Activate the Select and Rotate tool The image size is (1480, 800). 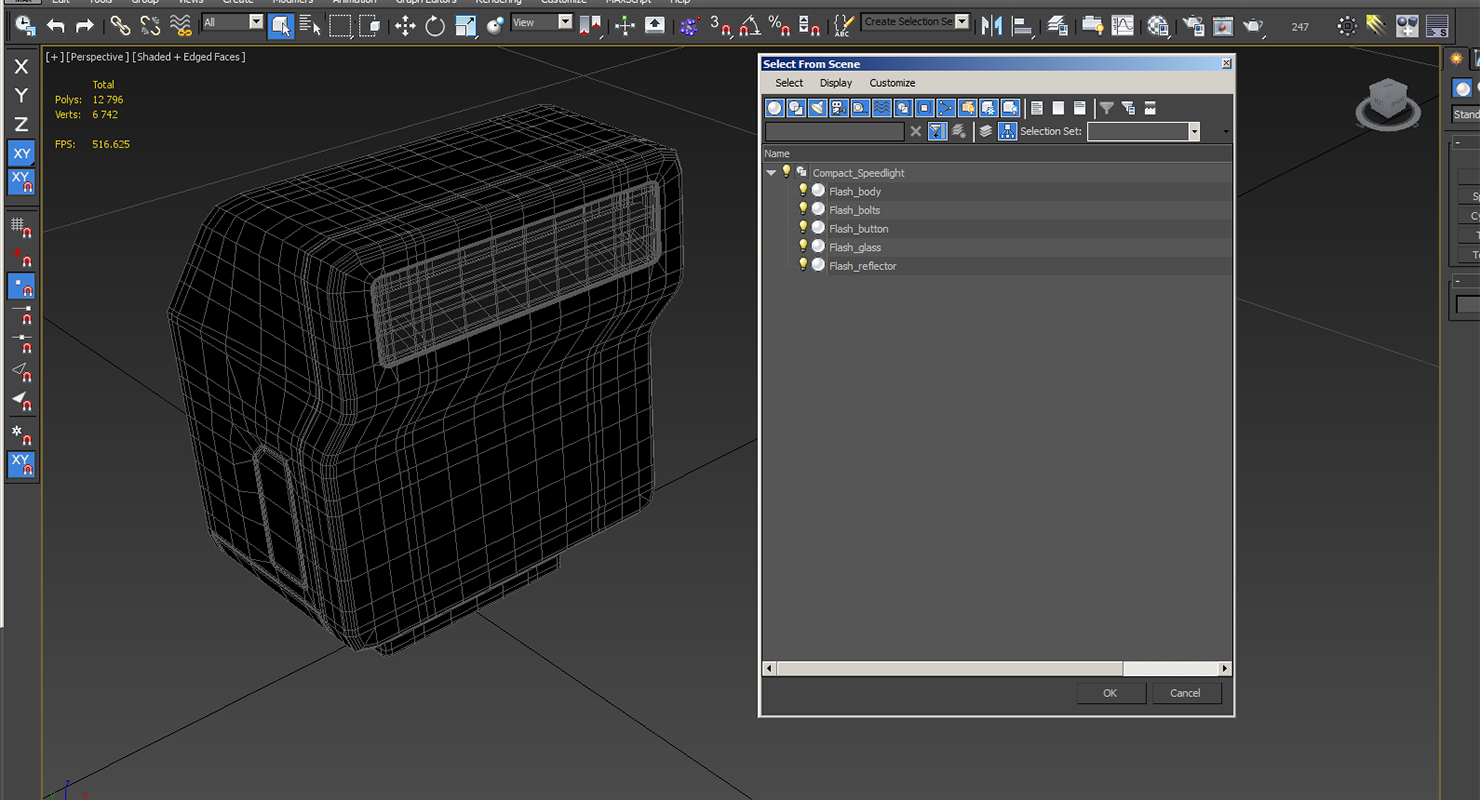(435, 25)
